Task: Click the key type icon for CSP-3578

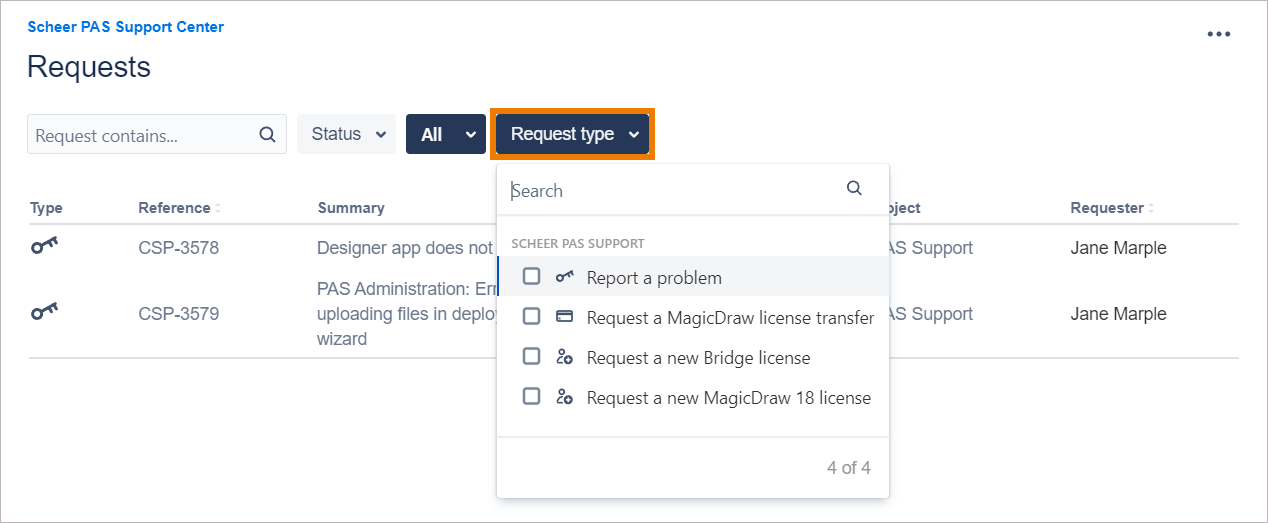Action: (44, 248)
